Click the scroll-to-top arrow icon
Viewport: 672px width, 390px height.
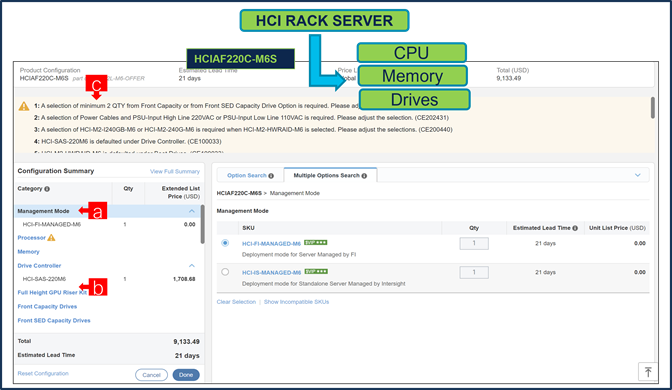(648, 372)
